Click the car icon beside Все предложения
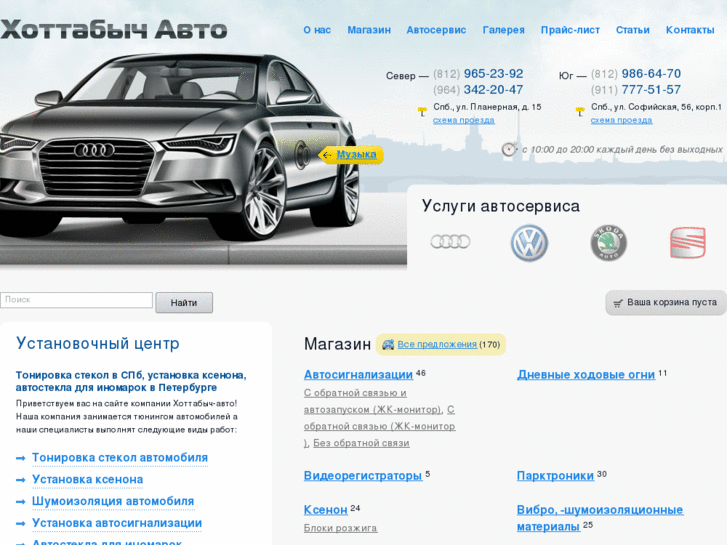This screenshot has width=727, height=545. 388,344
